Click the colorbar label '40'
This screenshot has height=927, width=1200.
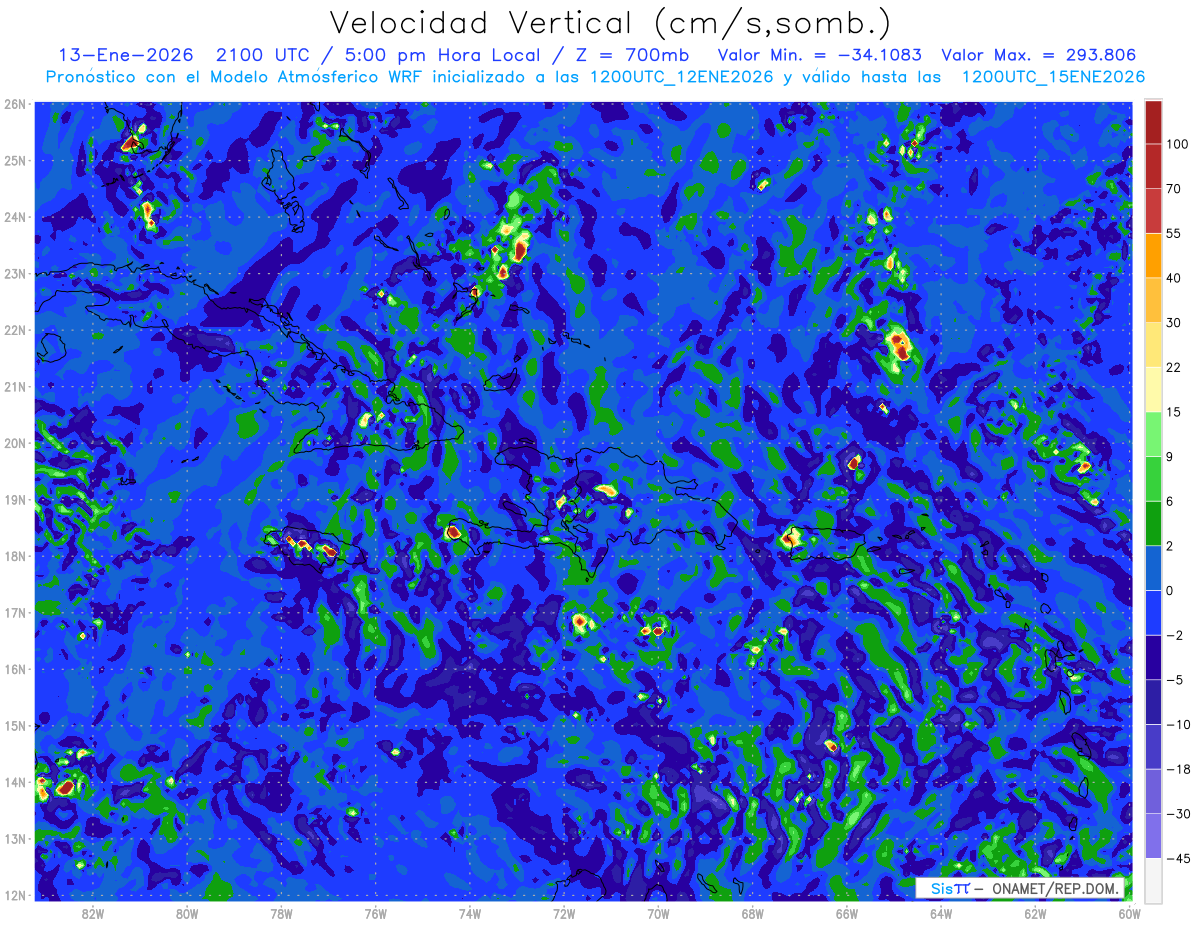point(1174,277)
